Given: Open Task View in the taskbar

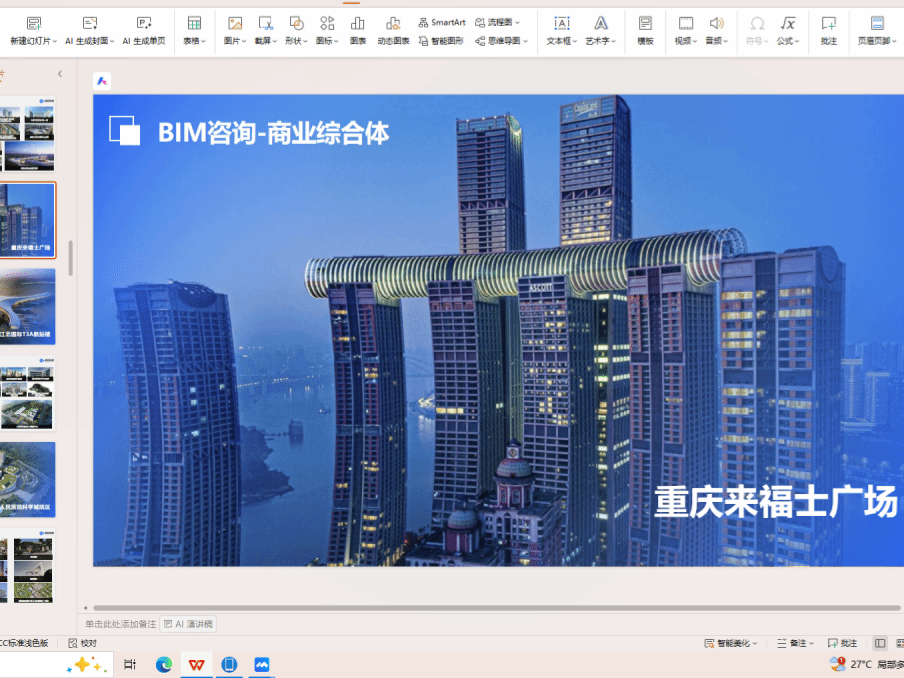Looking at the screenshot, I should click(130, 664).
